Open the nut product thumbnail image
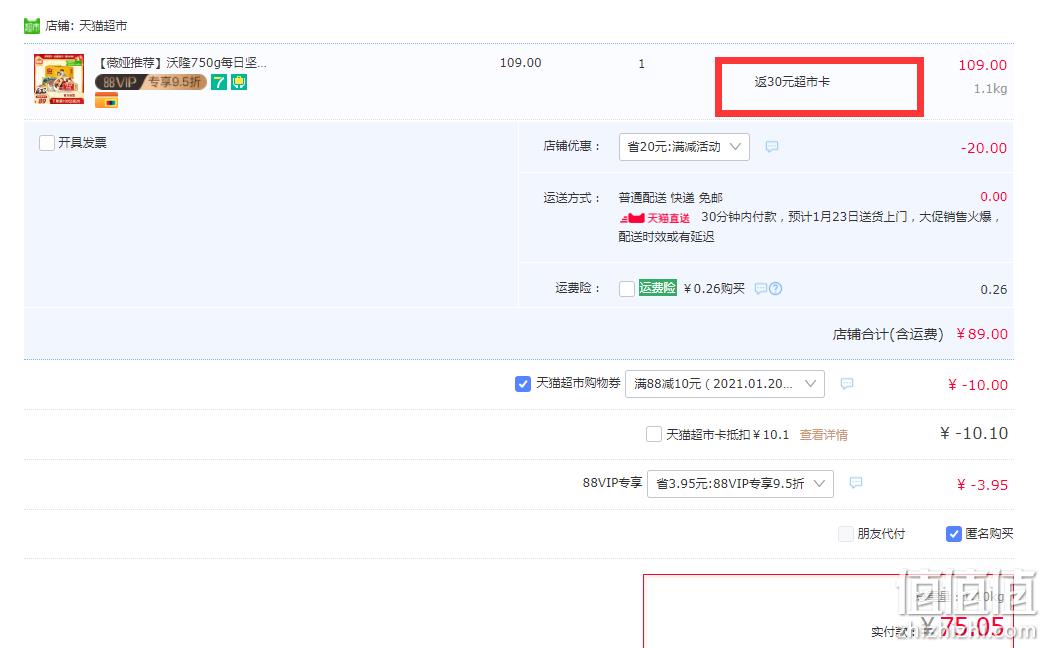This screenshot has width=1046, height=648. (59, 79)
